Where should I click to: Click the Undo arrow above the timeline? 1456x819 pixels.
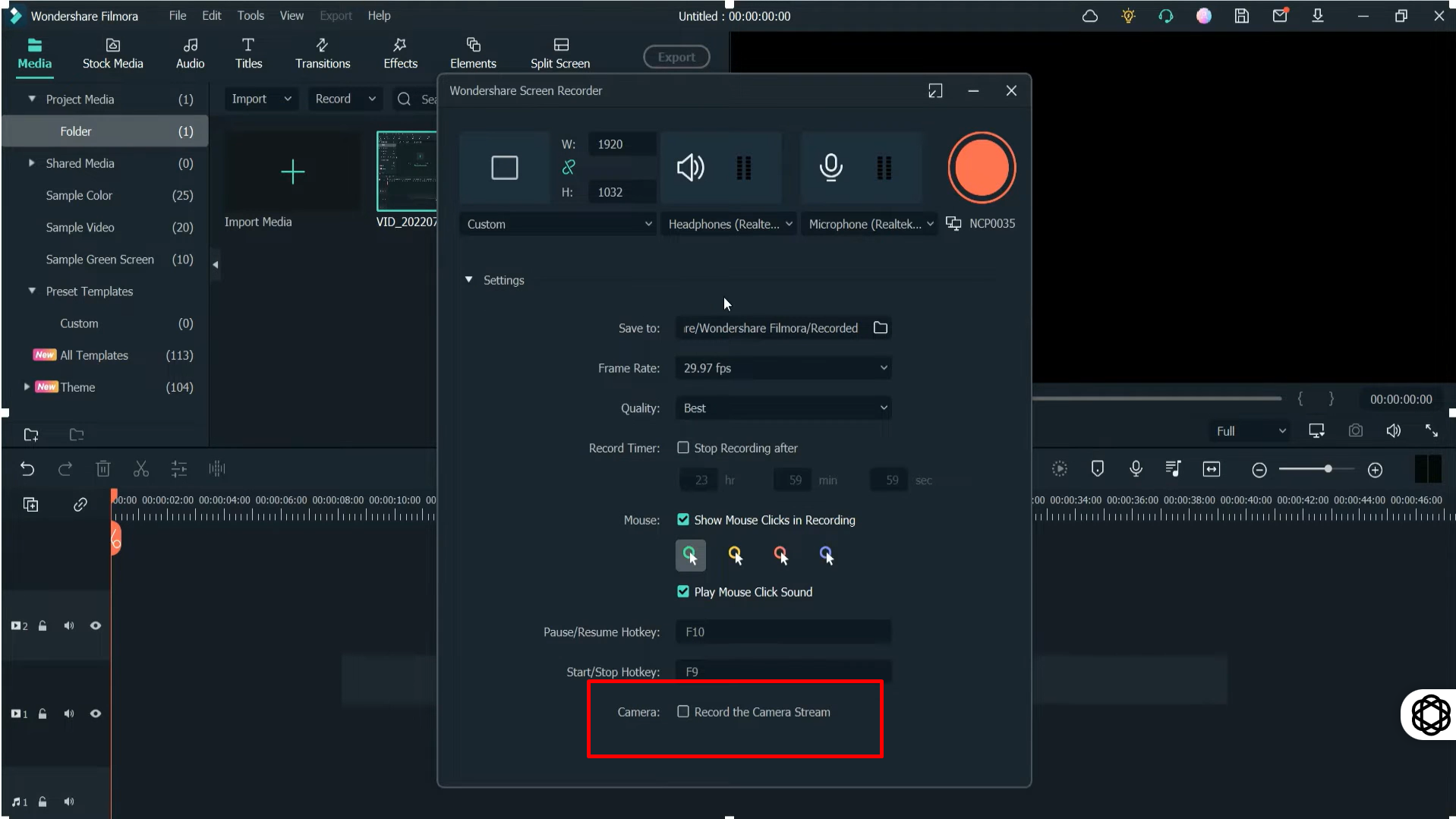[x=28, y=468]
